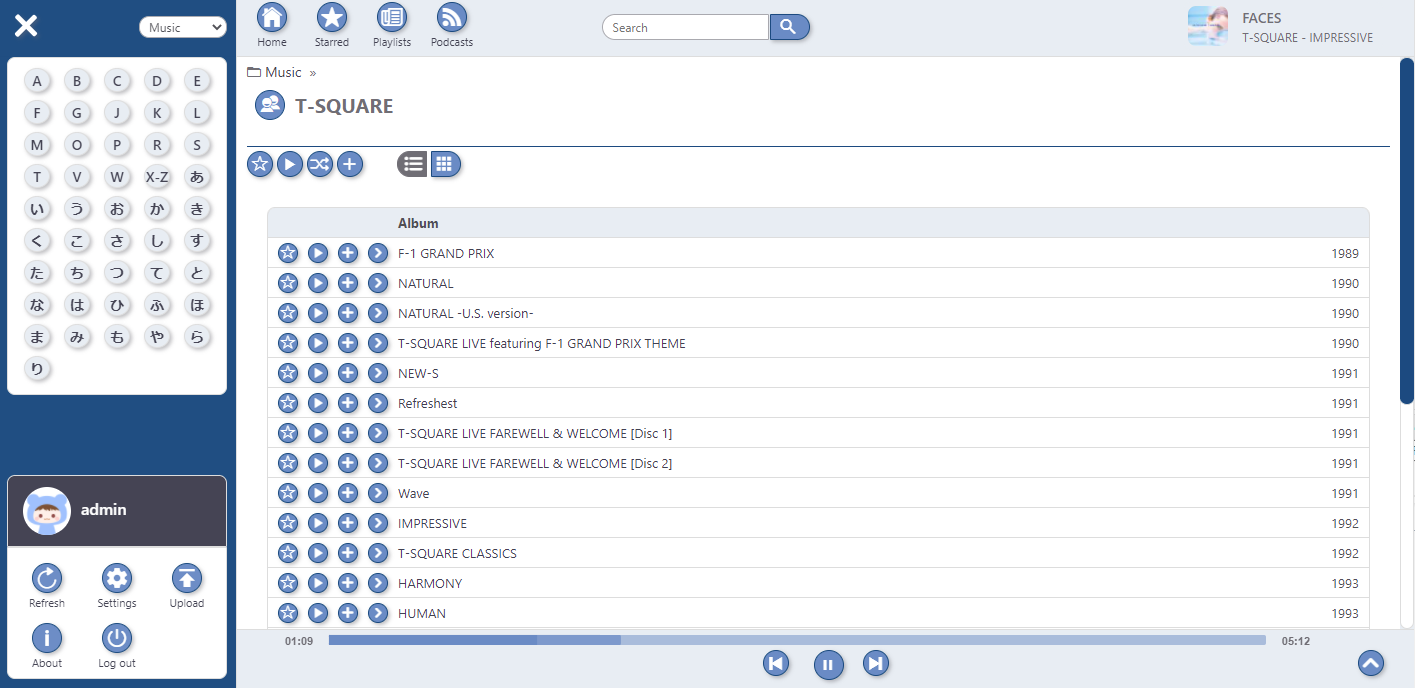1415x688 pixels.
Task: Open now playing album art thumbnail
Action: click(x=1208, y=26)
